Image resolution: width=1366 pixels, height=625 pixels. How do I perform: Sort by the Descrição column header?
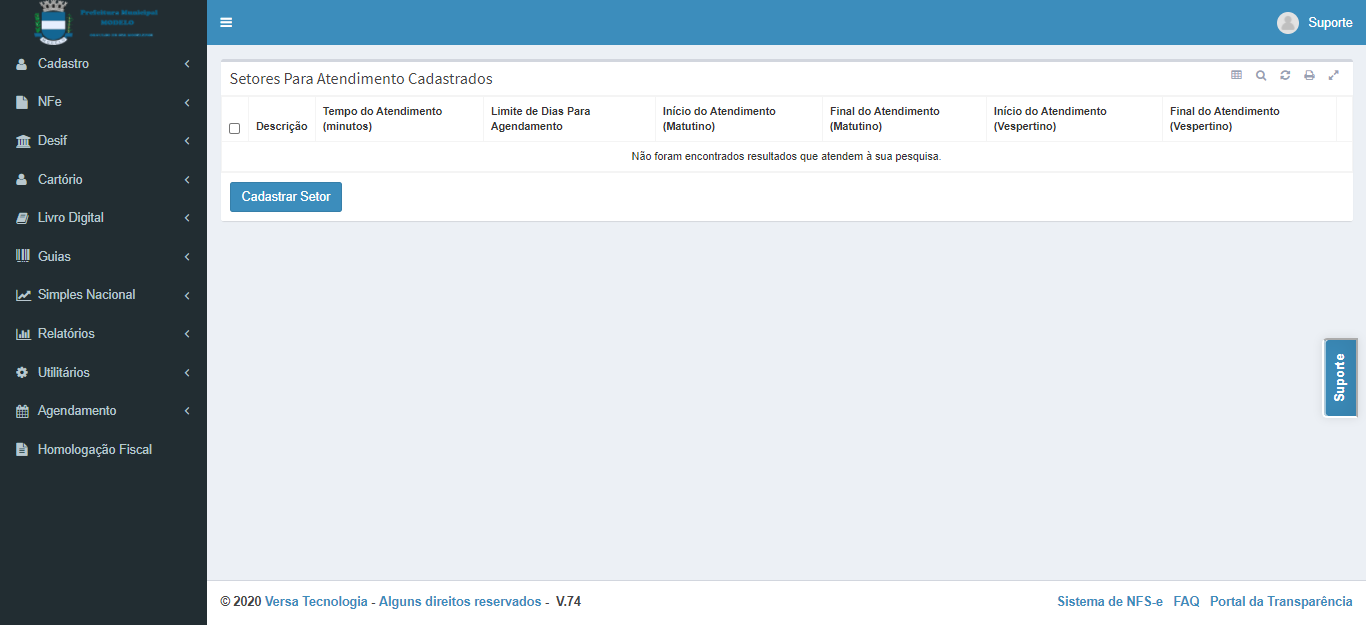[281, 127]
